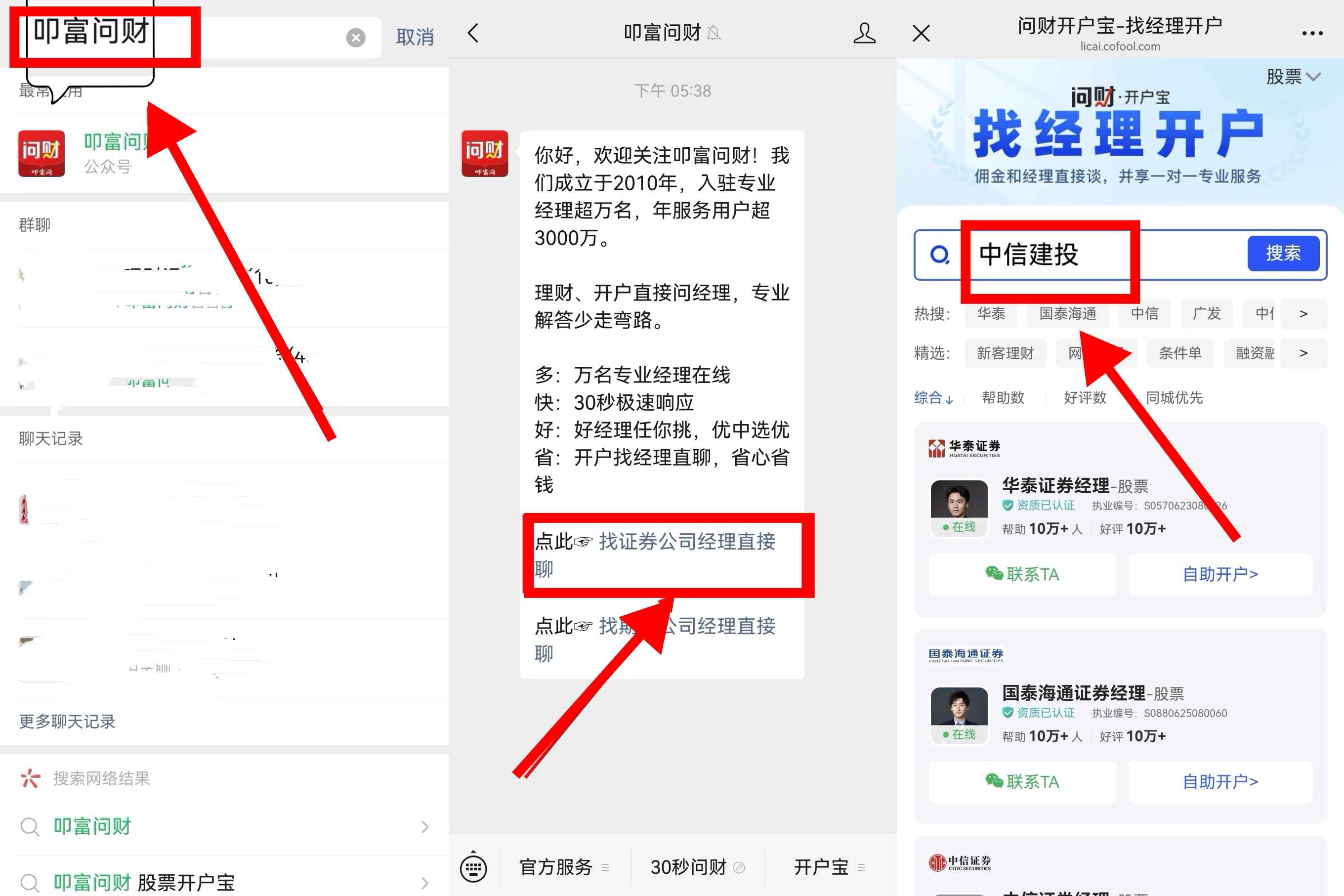Screen dimensions: 1344x896
Task: Switch to keyboard input icon
Action: pyautogui.click(x=473, y=867)
